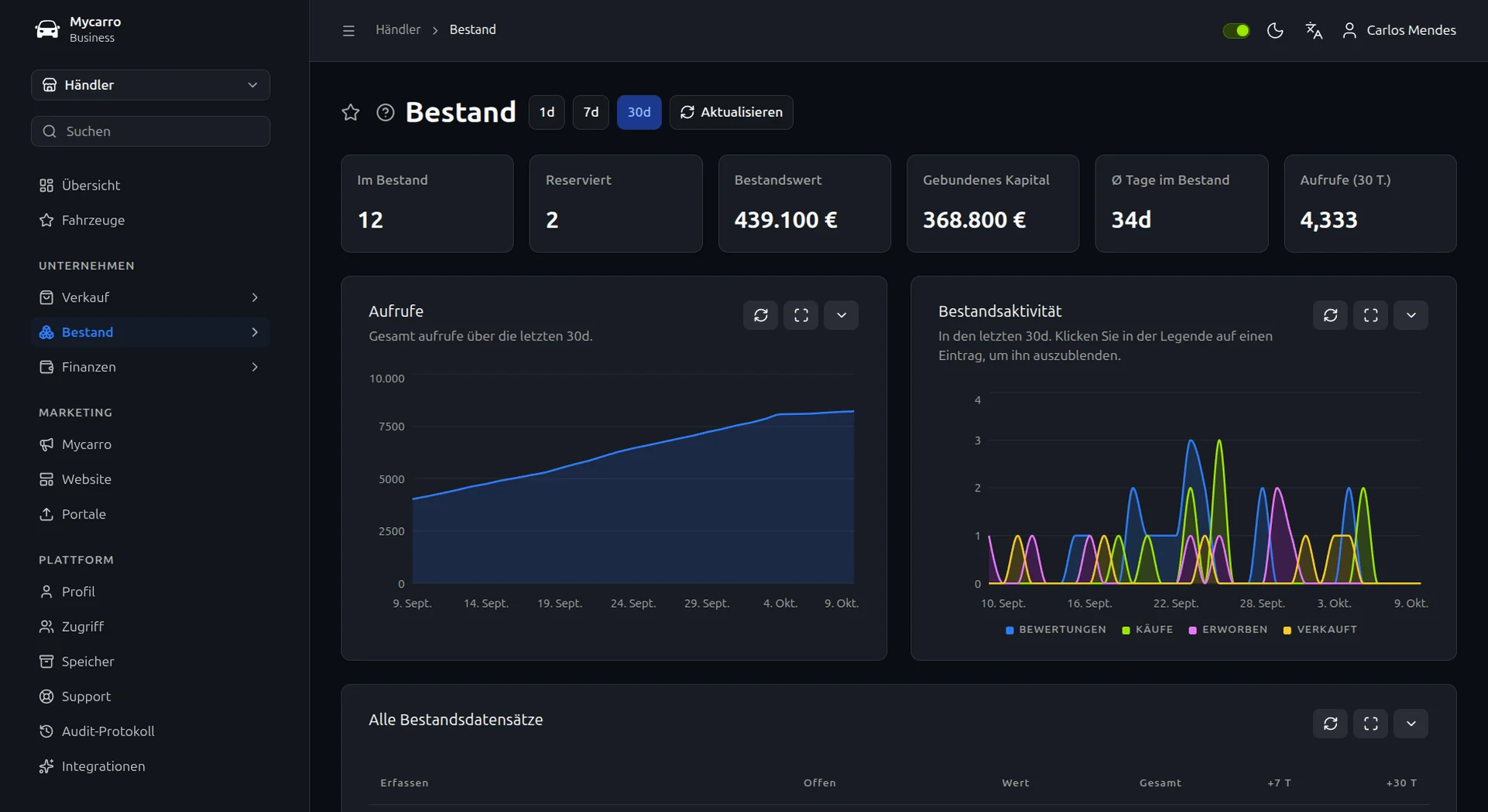Expand Aufrufe chart to fullscreen
Image resolution: width=1488 pixels, height=812 pixels.
[x=801, y=315]
